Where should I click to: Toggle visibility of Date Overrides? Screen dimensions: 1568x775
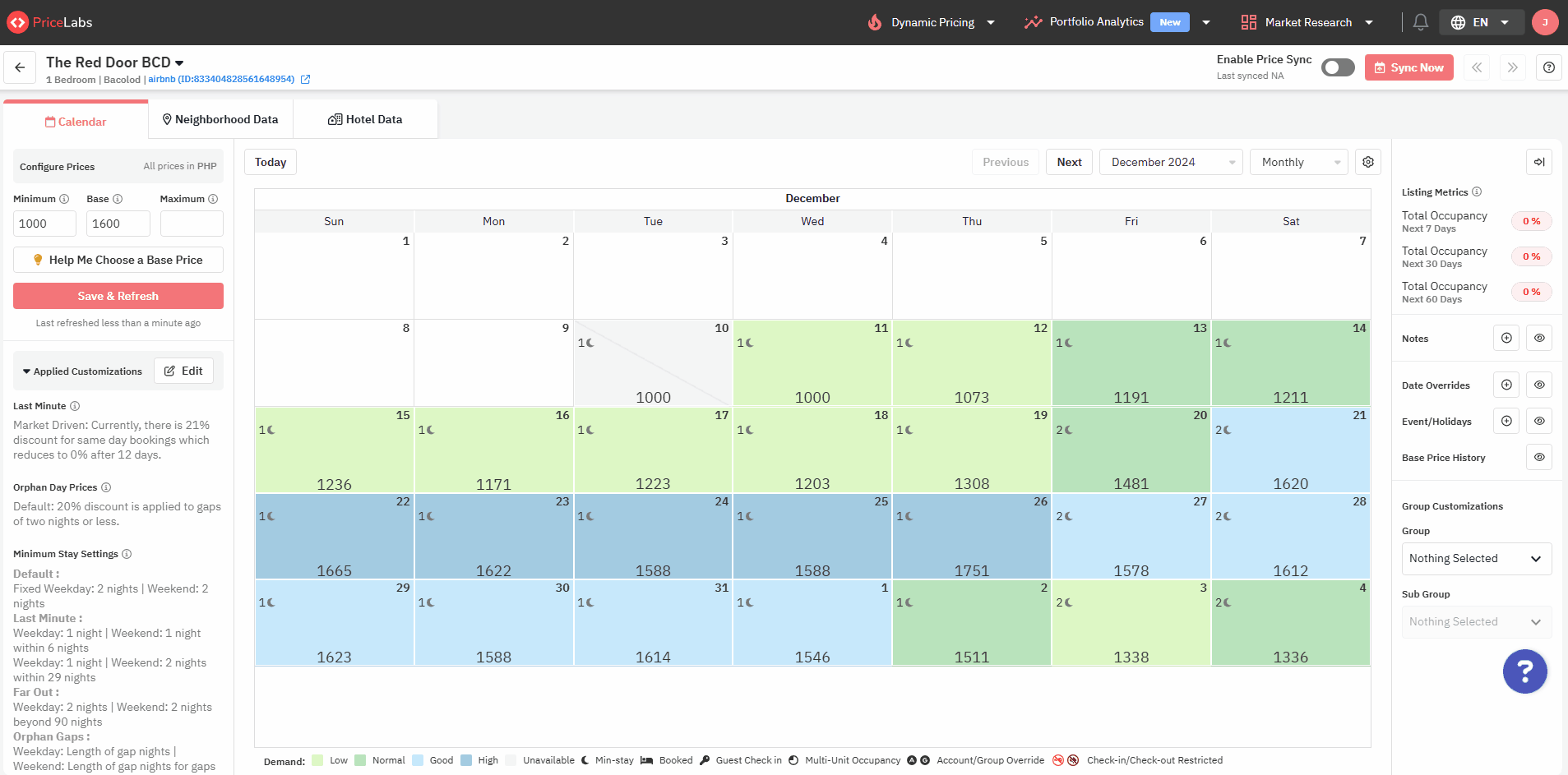pos(1539,385)
